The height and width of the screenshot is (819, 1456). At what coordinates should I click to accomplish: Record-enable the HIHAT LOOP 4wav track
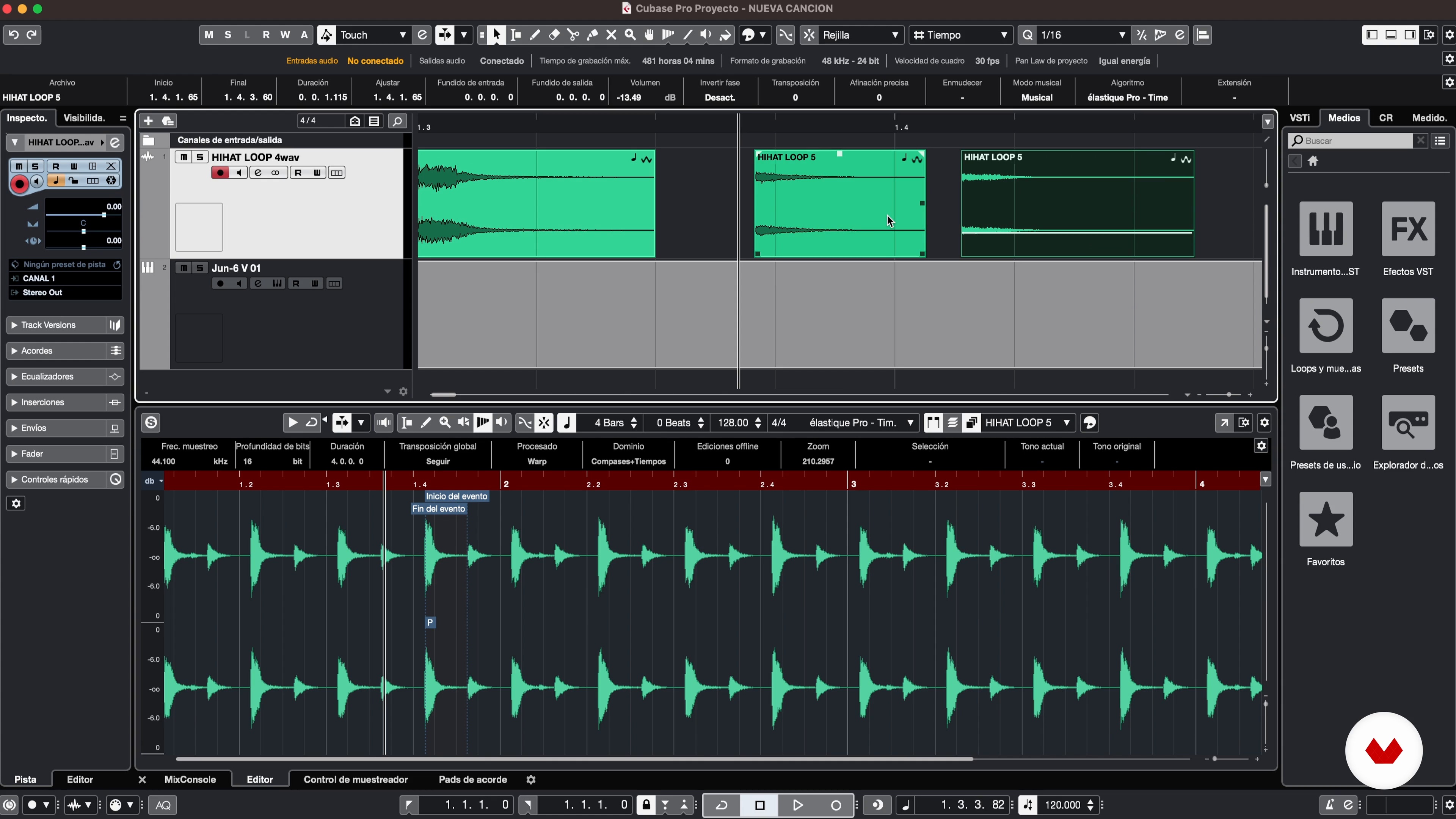[220, 173]
